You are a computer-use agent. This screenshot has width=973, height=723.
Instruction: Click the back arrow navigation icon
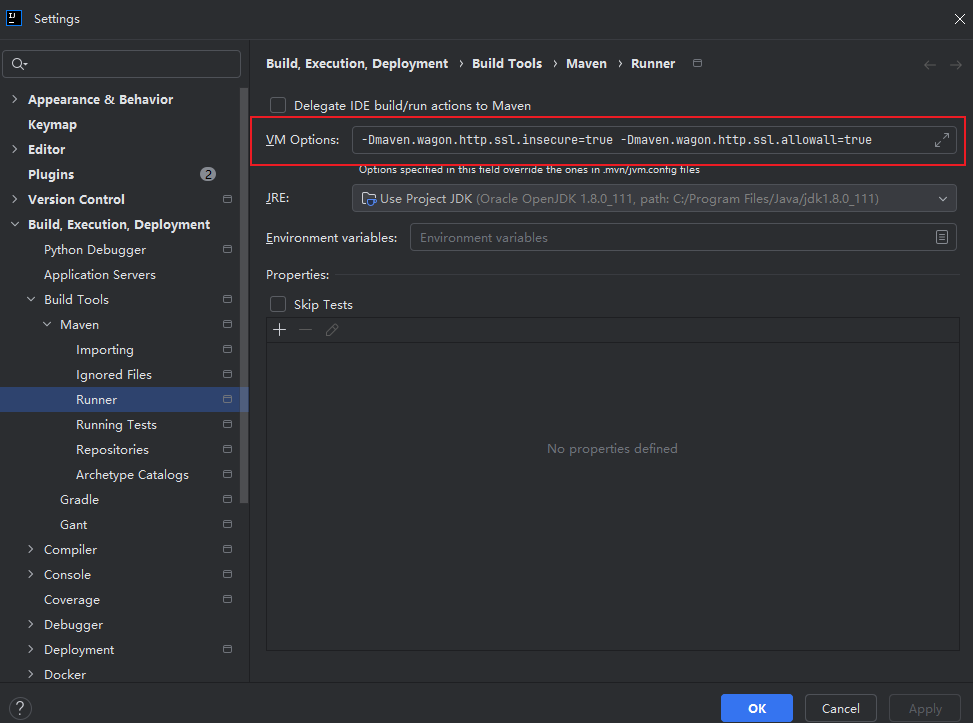930,65
